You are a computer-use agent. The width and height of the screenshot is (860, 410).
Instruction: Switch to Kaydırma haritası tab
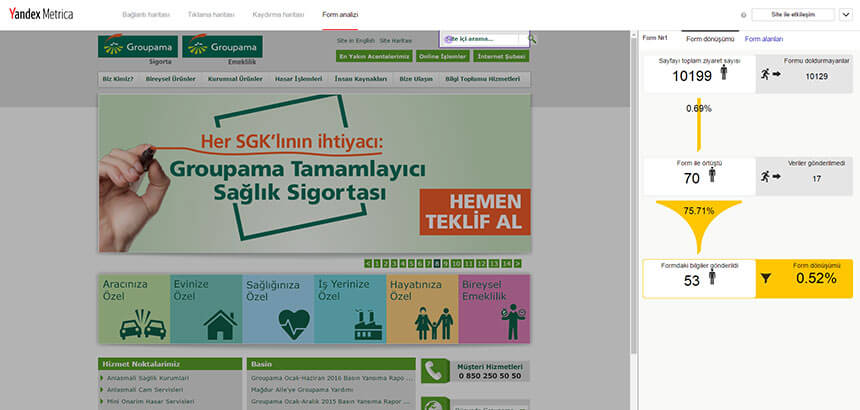[x=278, y=15]
